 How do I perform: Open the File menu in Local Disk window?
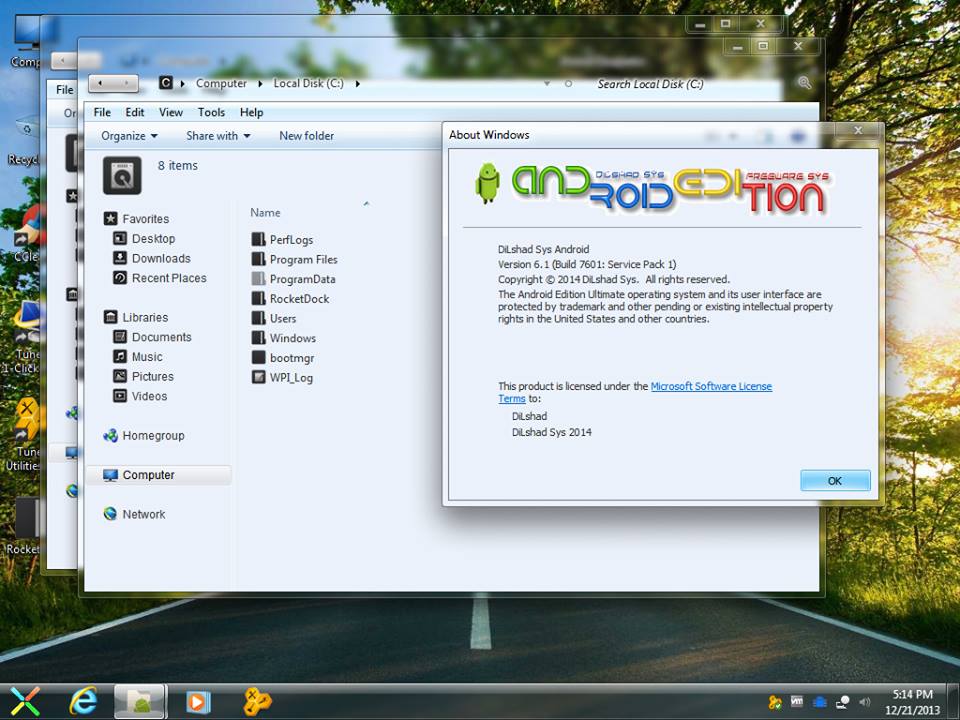102,112
